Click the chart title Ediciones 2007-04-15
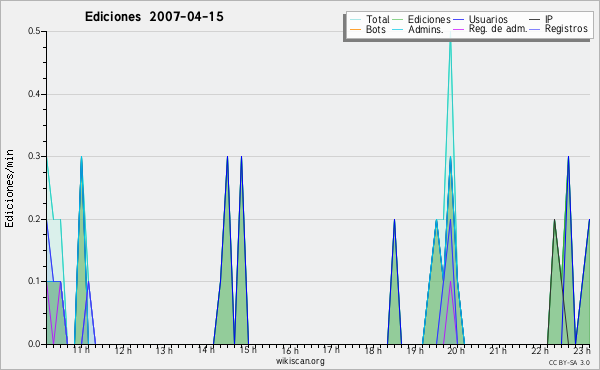 coord(154,17)
